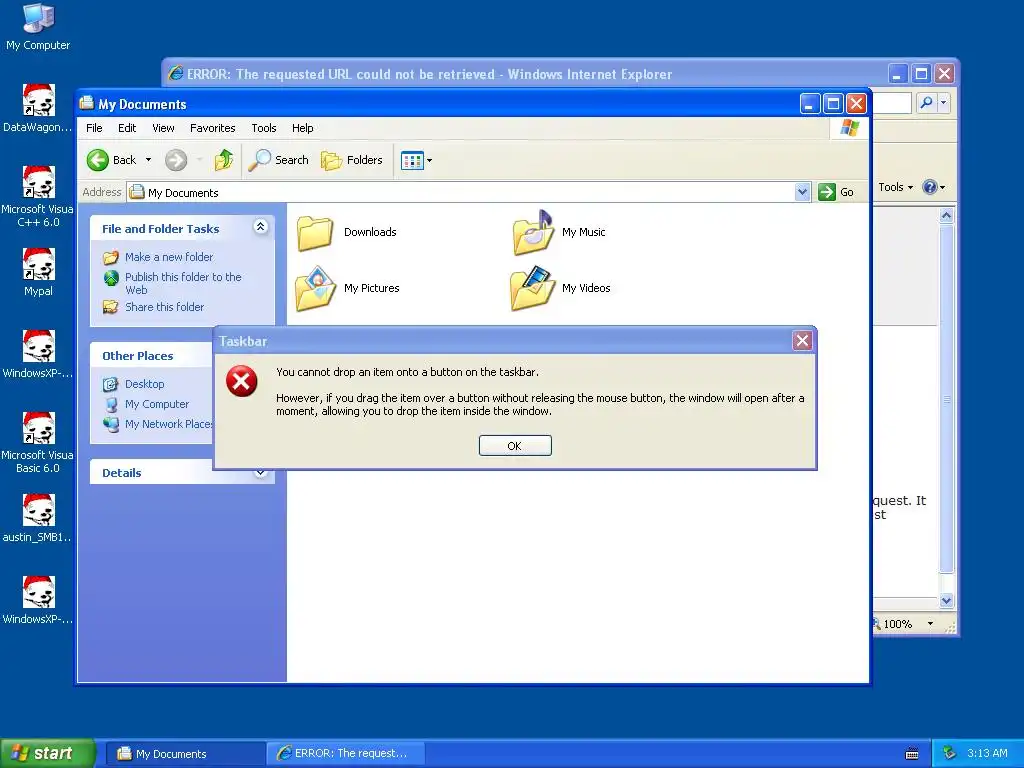Select the Microsoft Visual Basic 6.0 shortcut
This screenshot has height=768, width=1024.
[38, 442]
